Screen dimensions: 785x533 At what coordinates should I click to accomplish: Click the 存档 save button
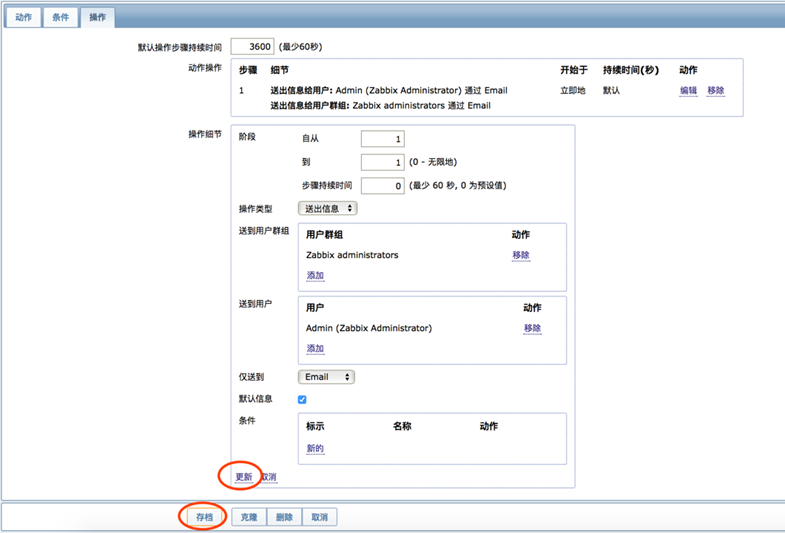pyautogui.click(x=204, y=517)
